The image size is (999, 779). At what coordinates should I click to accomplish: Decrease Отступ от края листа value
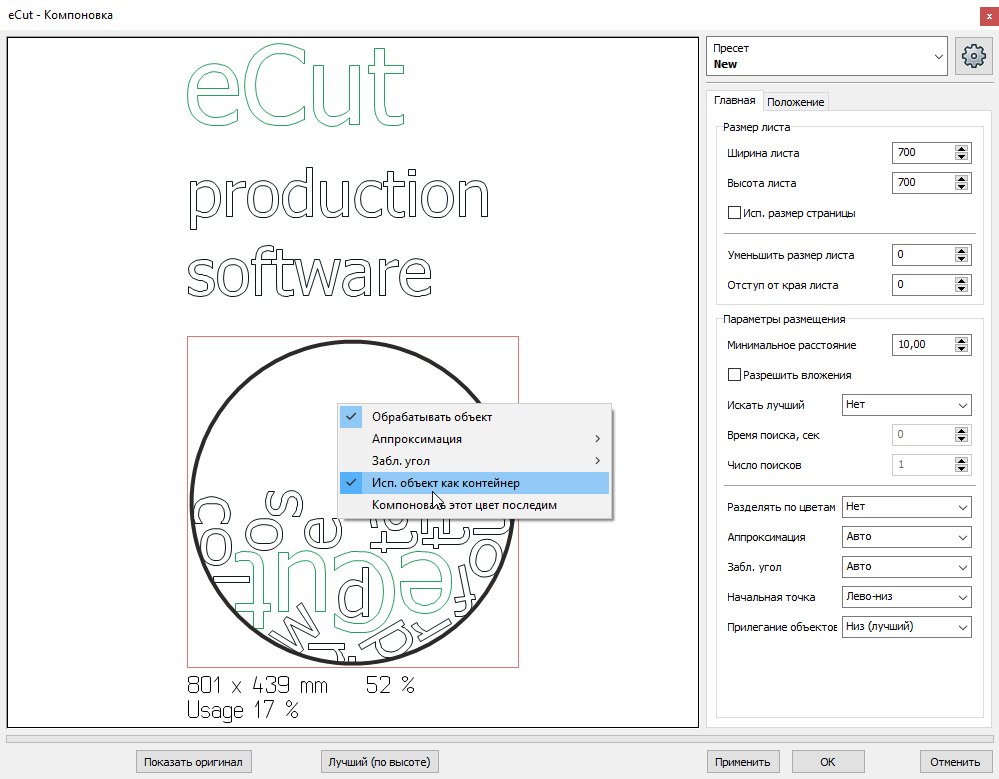[961, 289]
